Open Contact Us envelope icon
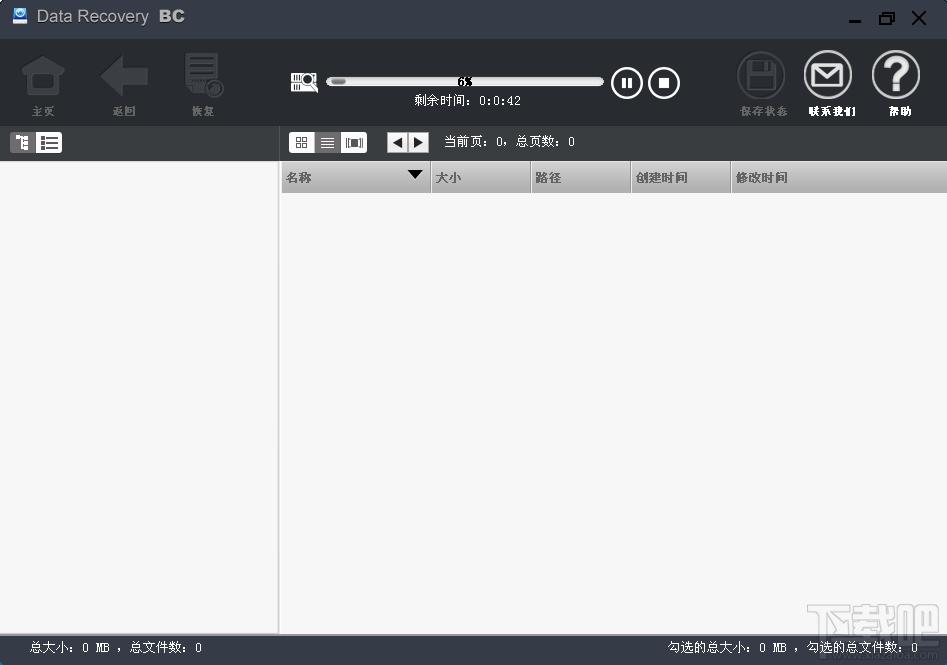 [829, 77]
